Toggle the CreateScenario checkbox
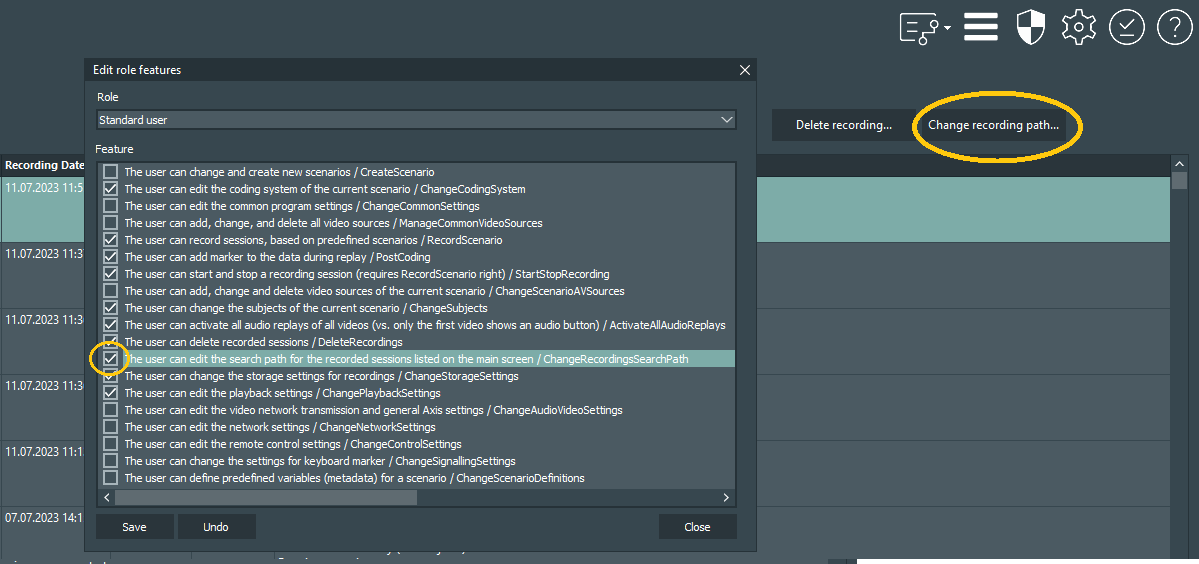The height and width of the screenshot is (564, 1199). pos(111,172)
